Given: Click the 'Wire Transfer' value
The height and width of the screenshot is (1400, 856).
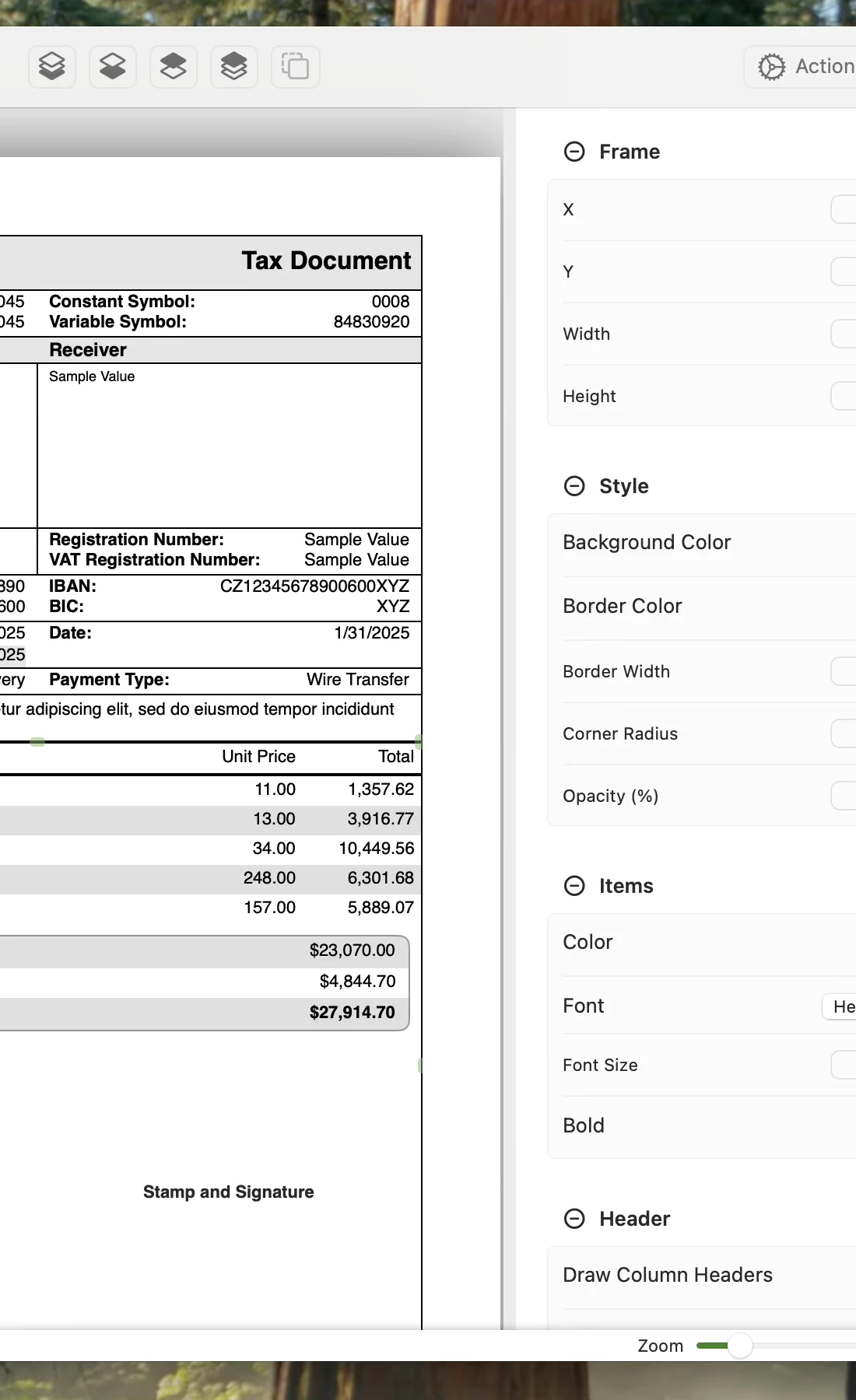Looking at the screenshot, I should [x=358, y=680].
